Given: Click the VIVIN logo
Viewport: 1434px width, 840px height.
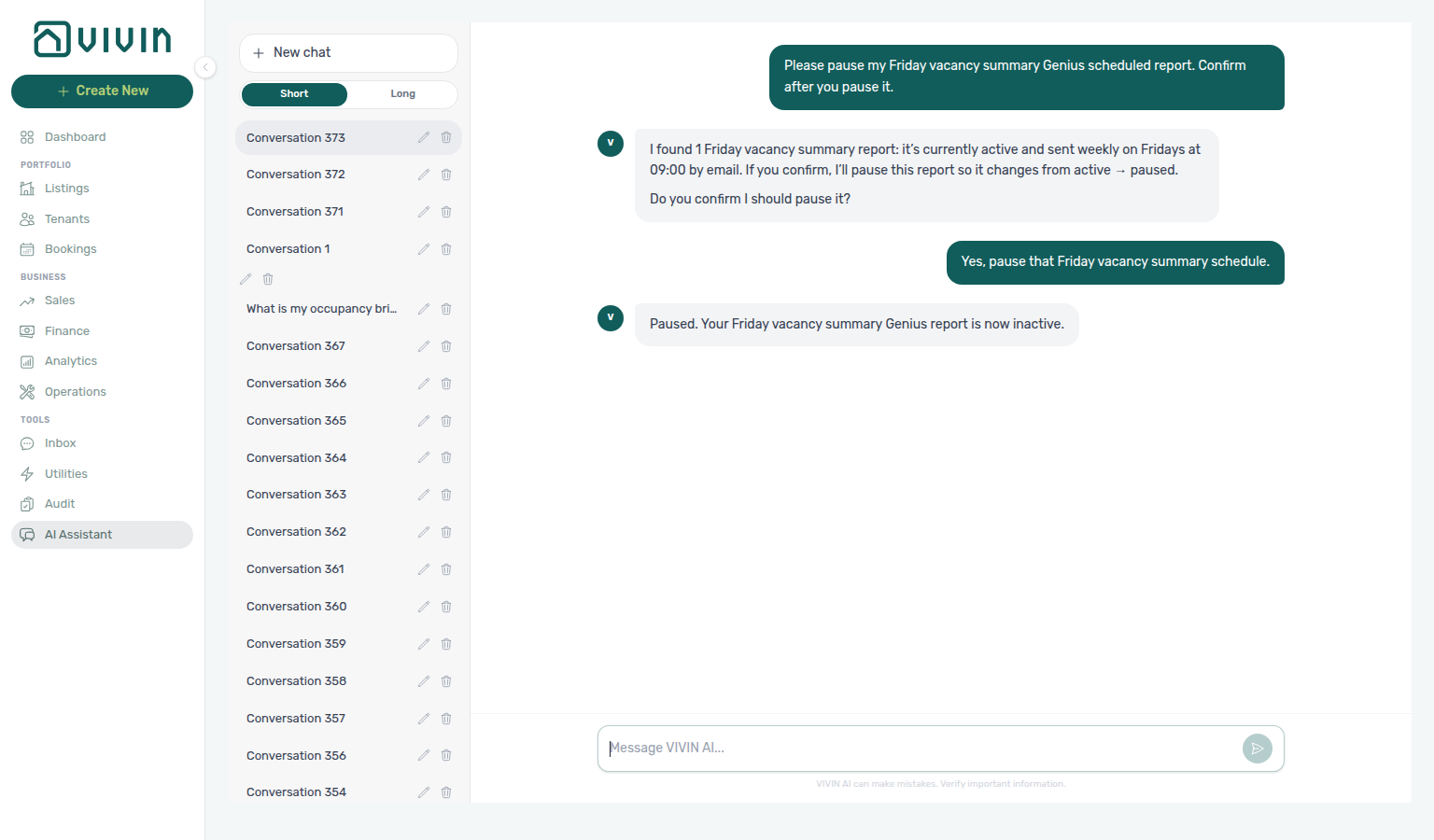Looking at the screenshot, I should click(x=103, y=39).
